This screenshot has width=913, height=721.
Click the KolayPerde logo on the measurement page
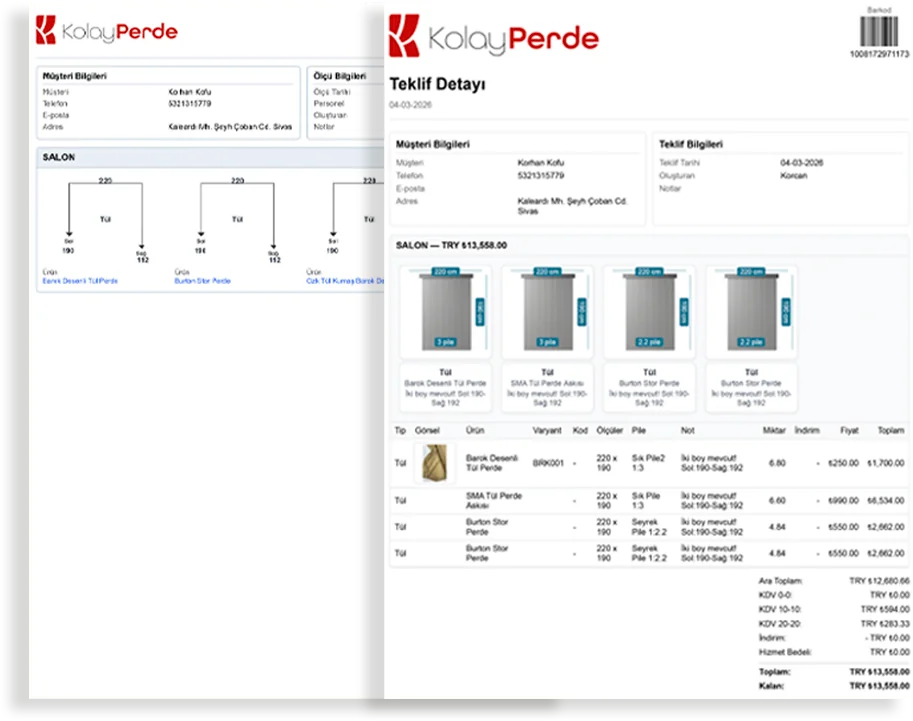[107, 30]
